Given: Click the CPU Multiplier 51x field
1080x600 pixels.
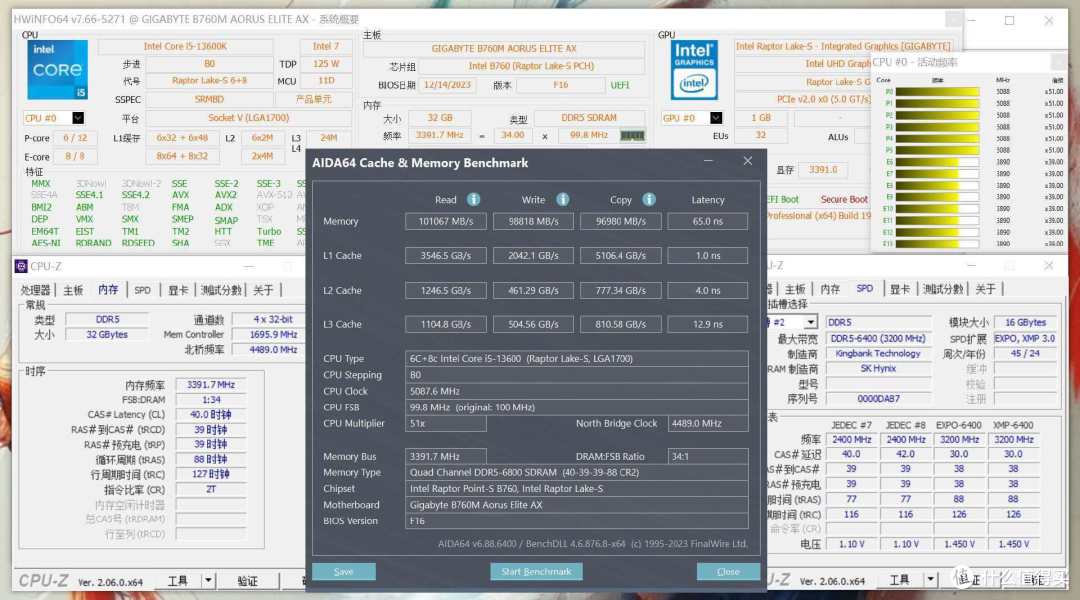Looking at the screenshot, I should point(446,424).
